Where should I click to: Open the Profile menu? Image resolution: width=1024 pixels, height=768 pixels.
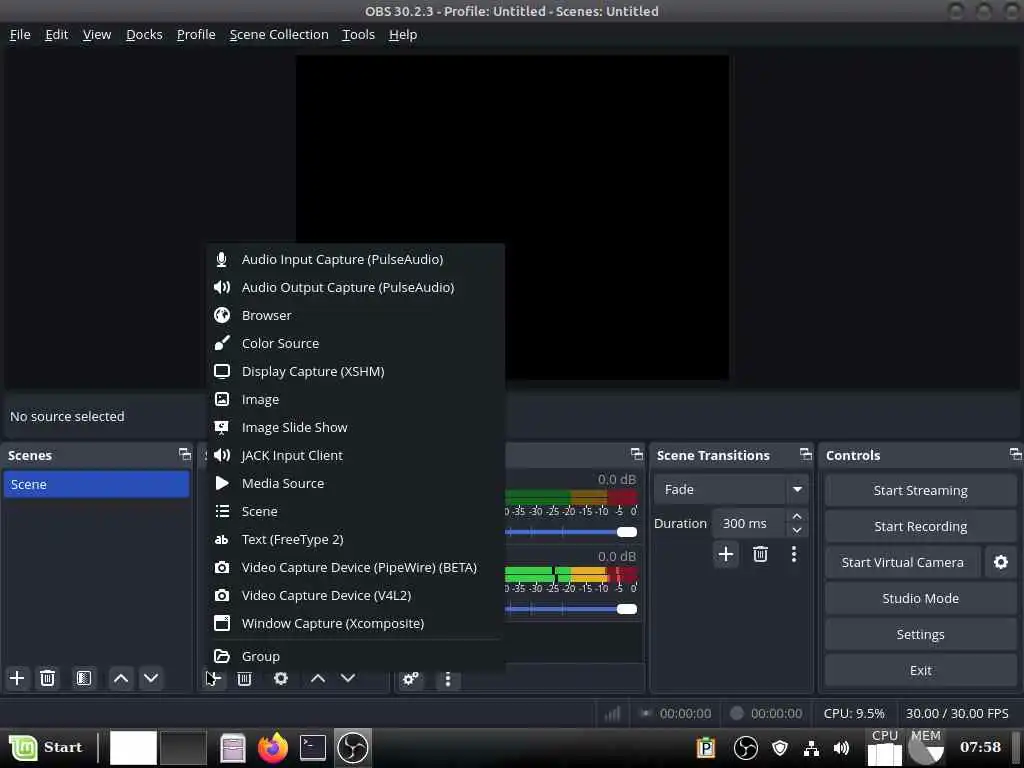196,35
